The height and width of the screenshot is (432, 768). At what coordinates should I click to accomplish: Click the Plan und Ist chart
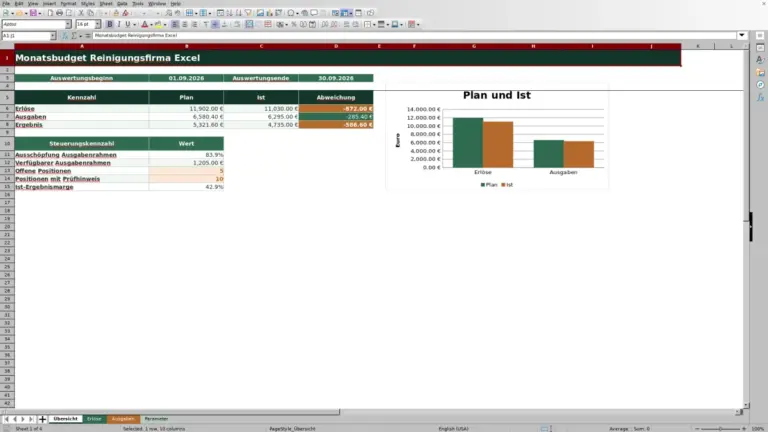tap(497, 138)
